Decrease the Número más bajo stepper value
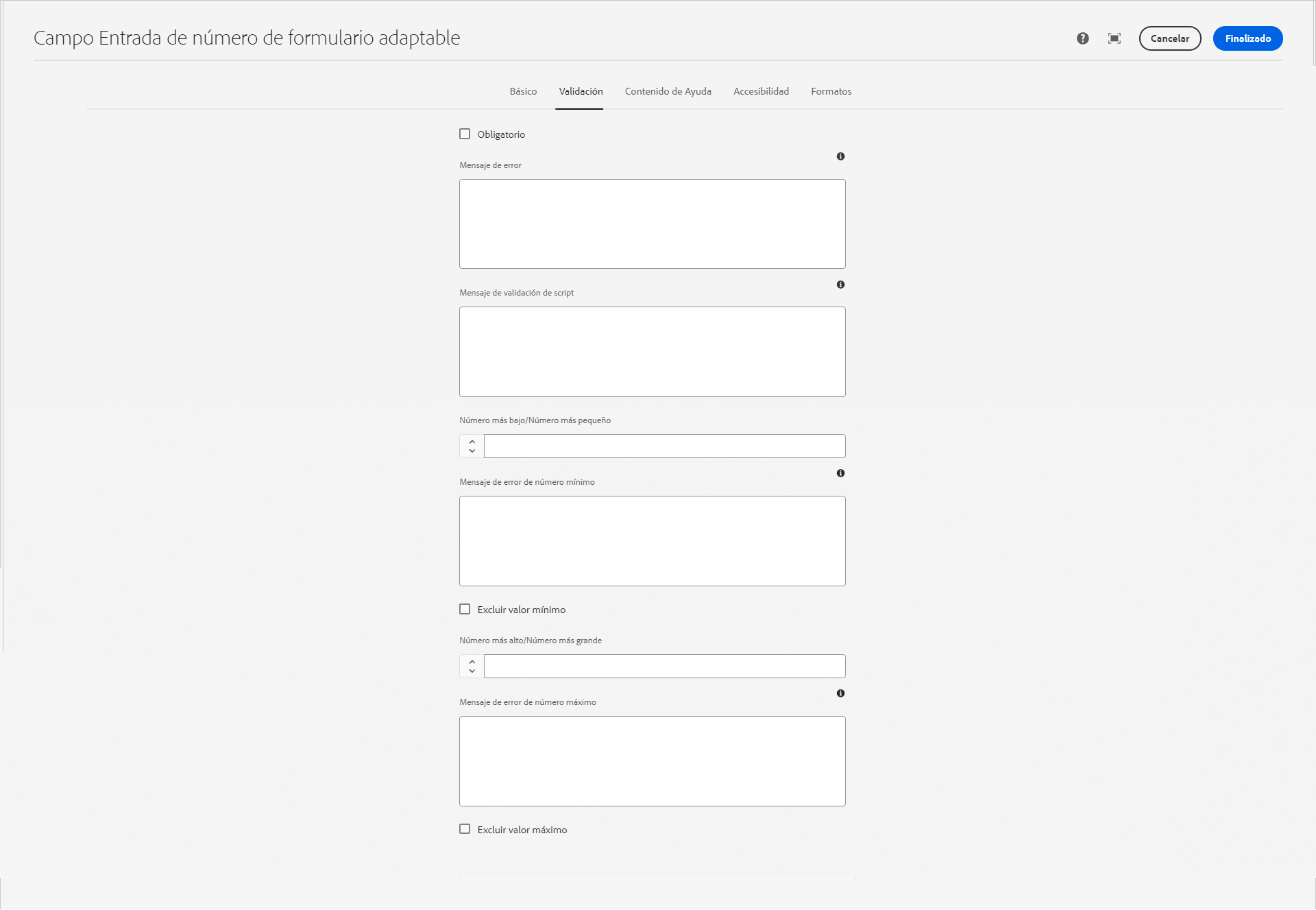1316x910 pixels. [x=472, y=451]
